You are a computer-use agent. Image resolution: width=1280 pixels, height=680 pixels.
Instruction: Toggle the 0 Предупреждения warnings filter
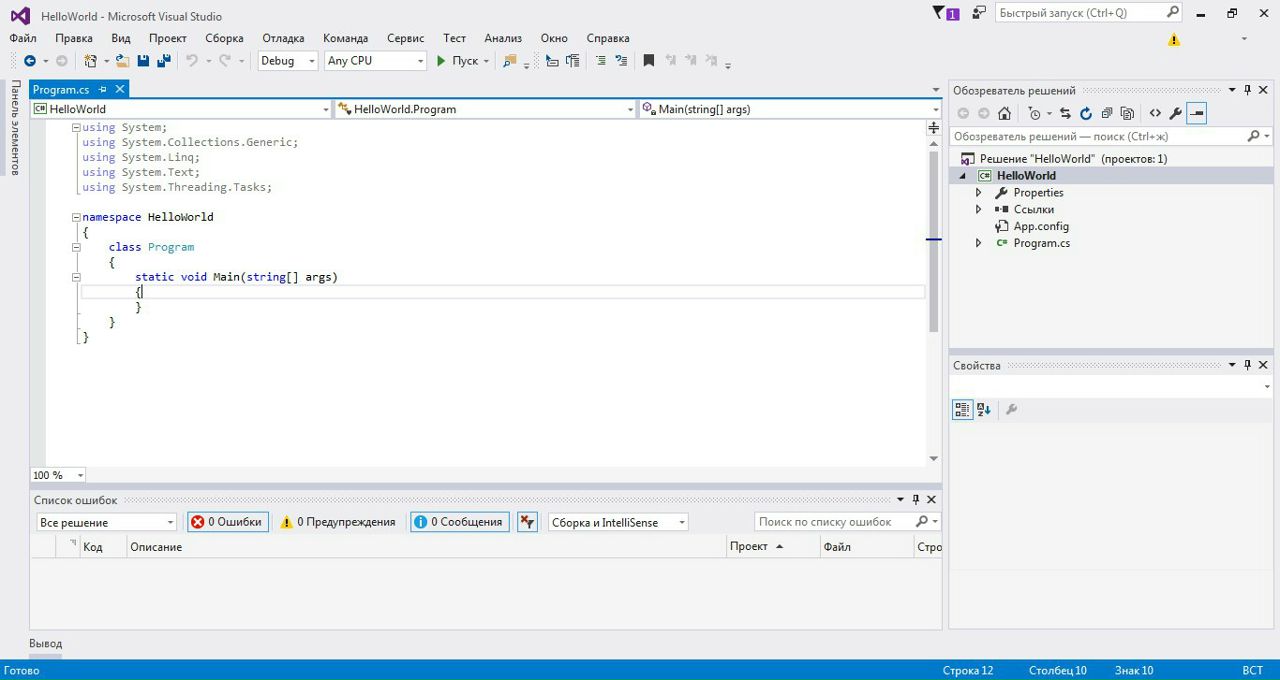pyautogui.click(x=338, y=522)
